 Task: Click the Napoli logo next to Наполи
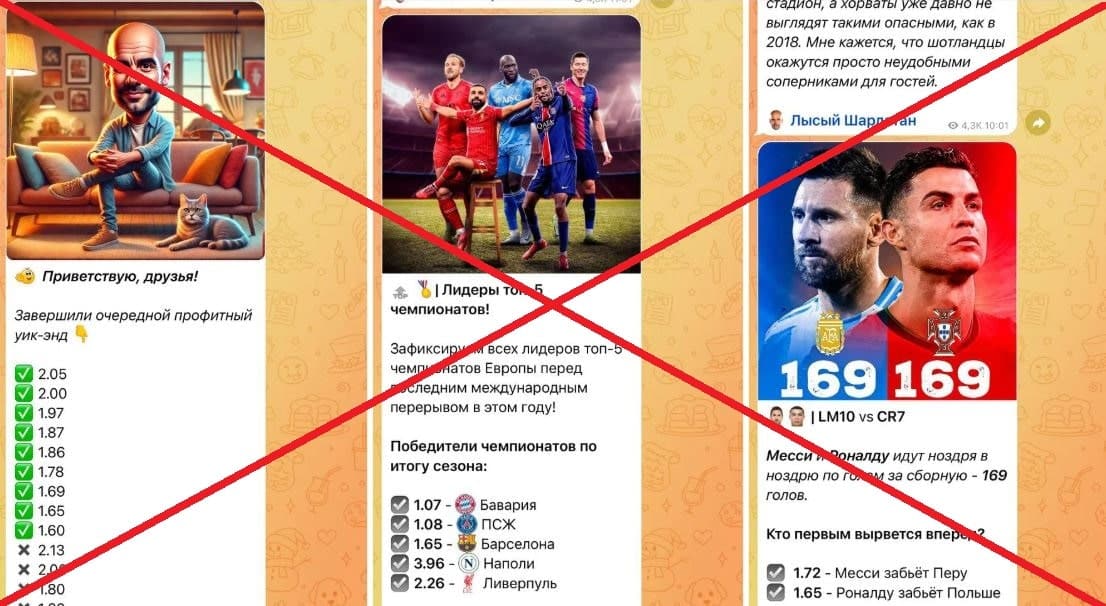468,563
